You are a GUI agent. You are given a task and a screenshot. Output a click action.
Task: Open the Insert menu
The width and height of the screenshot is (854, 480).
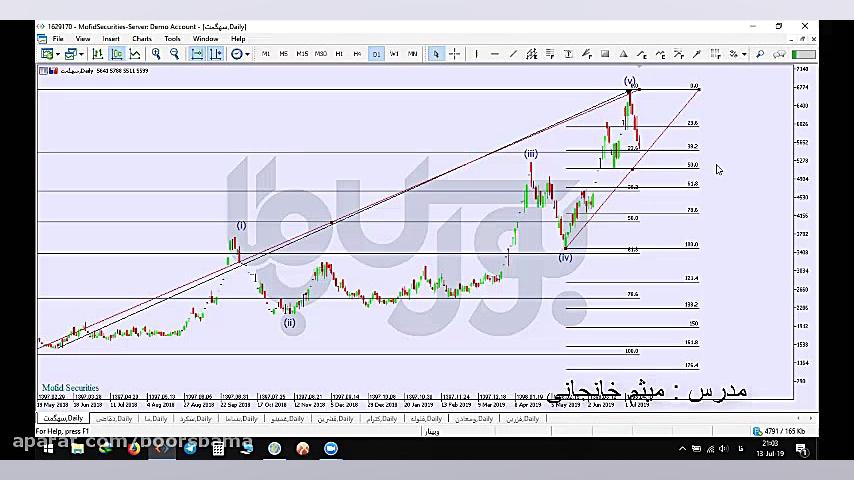111,39
